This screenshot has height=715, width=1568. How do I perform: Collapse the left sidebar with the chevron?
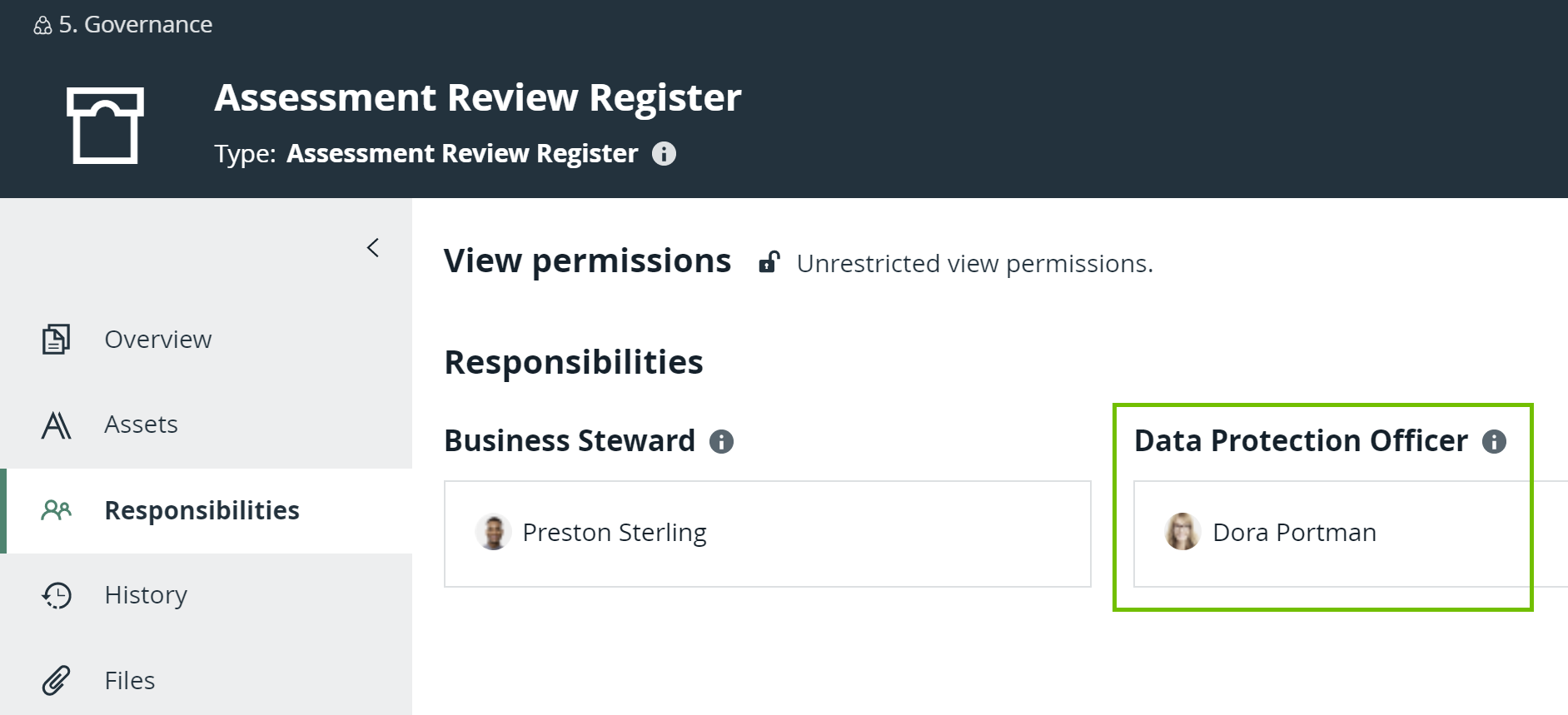coord(372,247)
